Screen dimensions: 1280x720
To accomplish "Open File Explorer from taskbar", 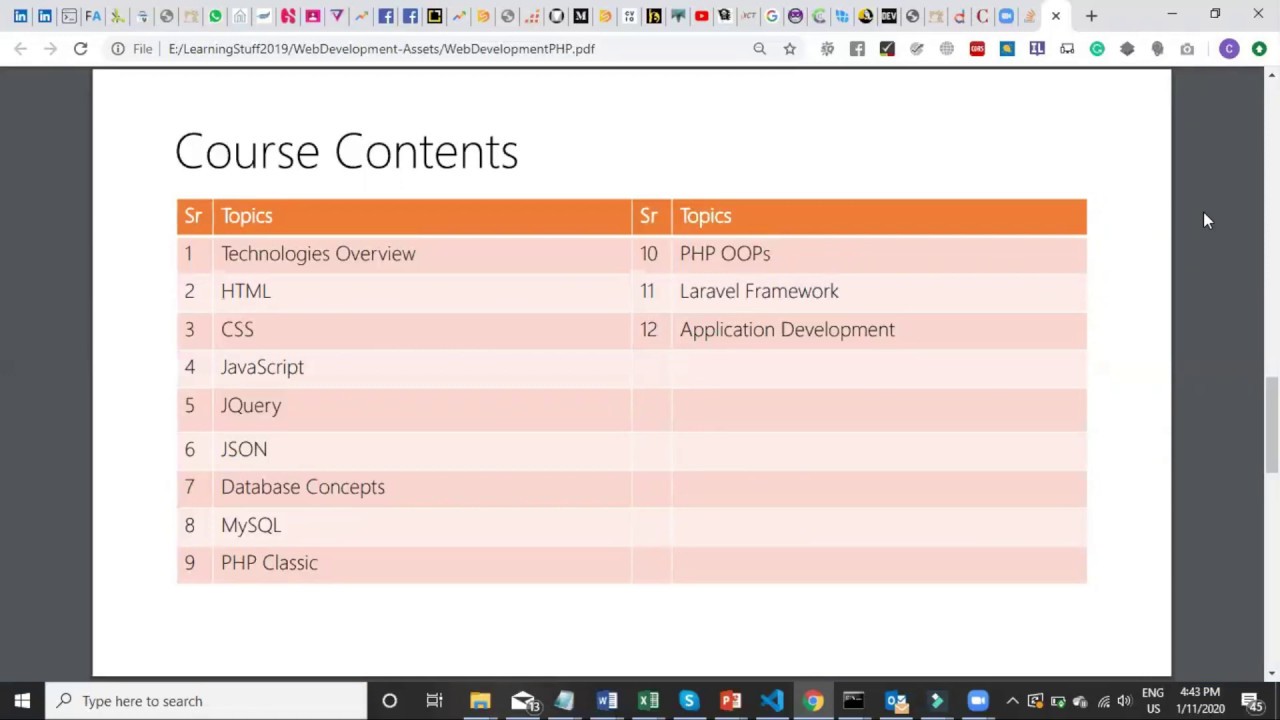I will click(x=480, y=701).
